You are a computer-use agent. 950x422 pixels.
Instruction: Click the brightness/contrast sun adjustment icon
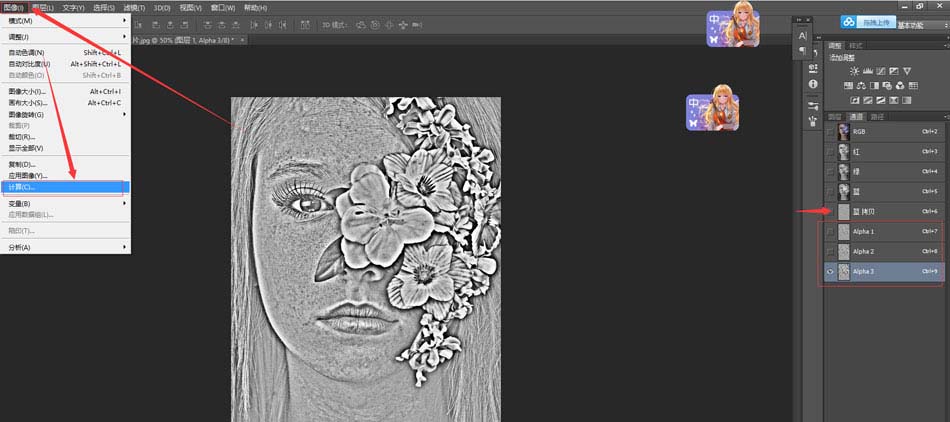point(855,70)
